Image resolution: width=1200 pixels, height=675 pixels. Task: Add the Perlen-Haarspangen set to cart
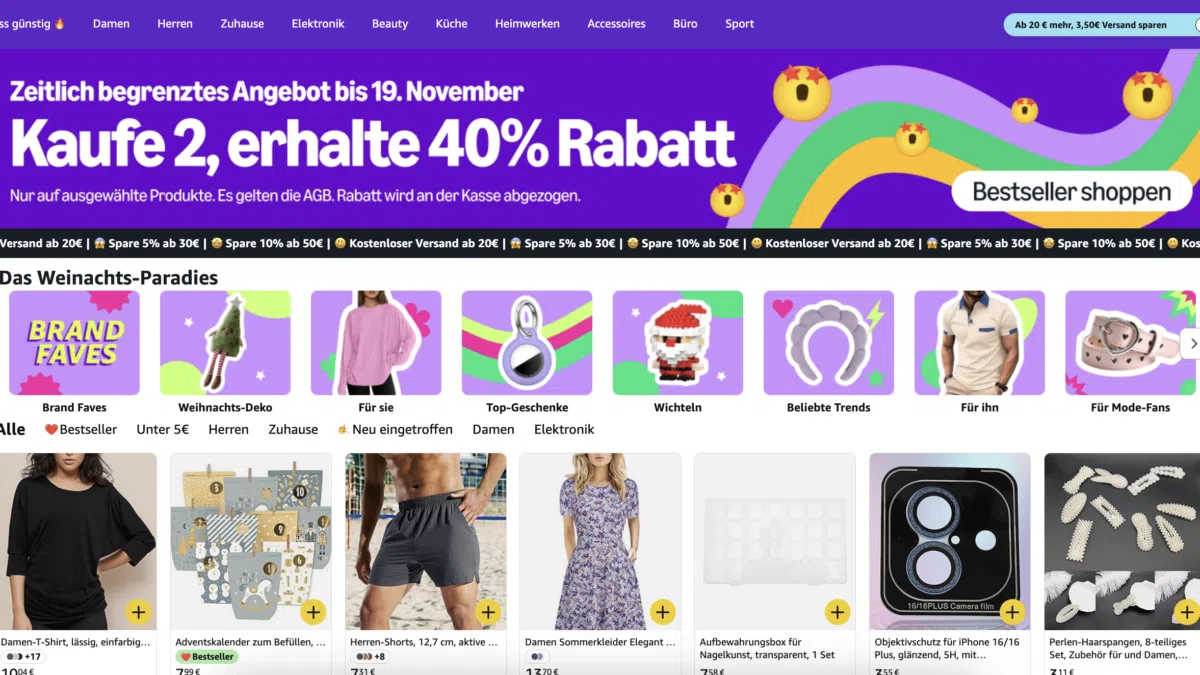(1186, 612)
